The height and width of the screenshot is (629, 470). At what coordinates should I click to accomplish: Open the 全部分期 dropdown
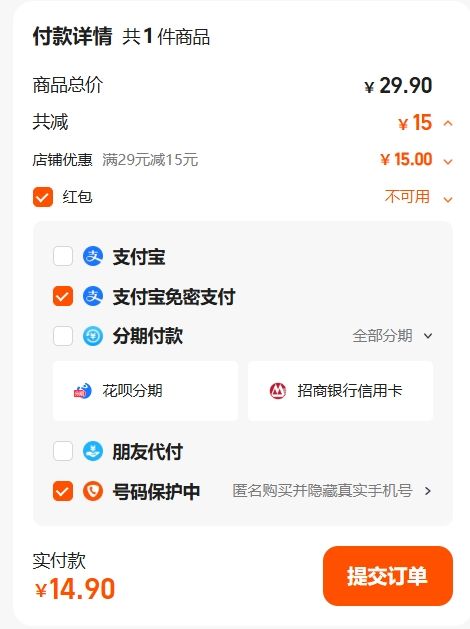(x=393, y=336)
